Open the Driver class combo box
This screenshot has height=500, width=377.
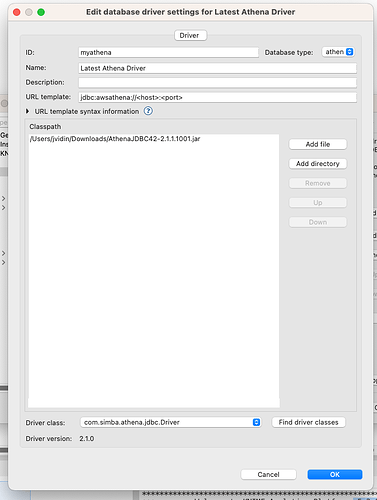pos(171,422)
